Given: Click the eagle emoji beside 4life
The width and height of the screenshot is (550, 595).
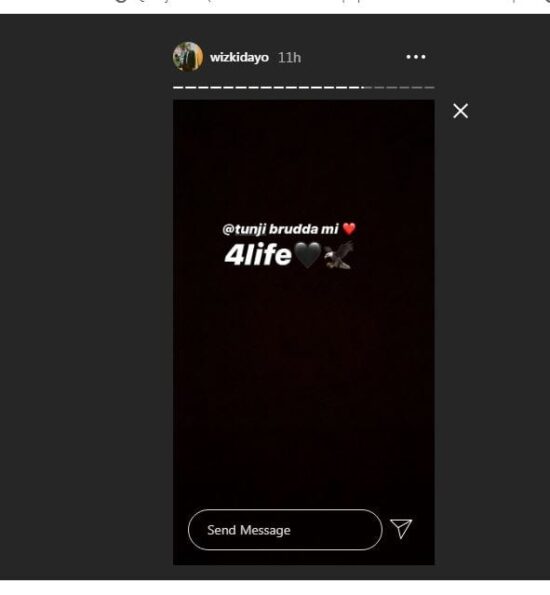Looking at the screenshot, I should [x=339, y=256].
